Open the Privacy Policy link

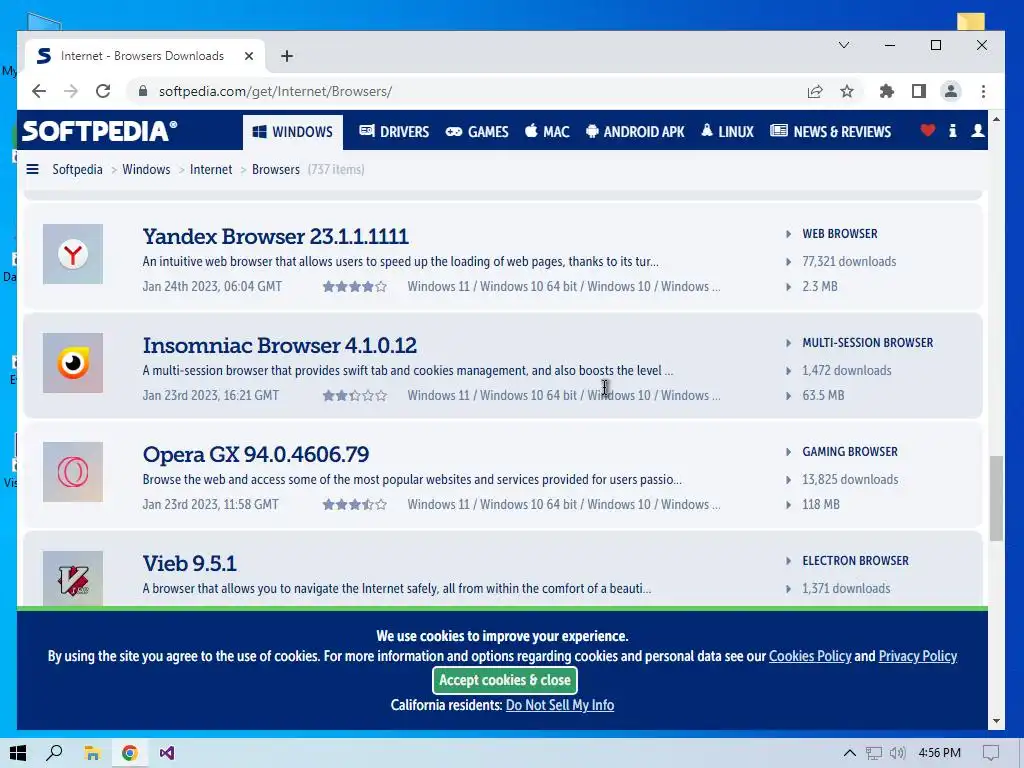pyautogui.click(x=918, y=656)
